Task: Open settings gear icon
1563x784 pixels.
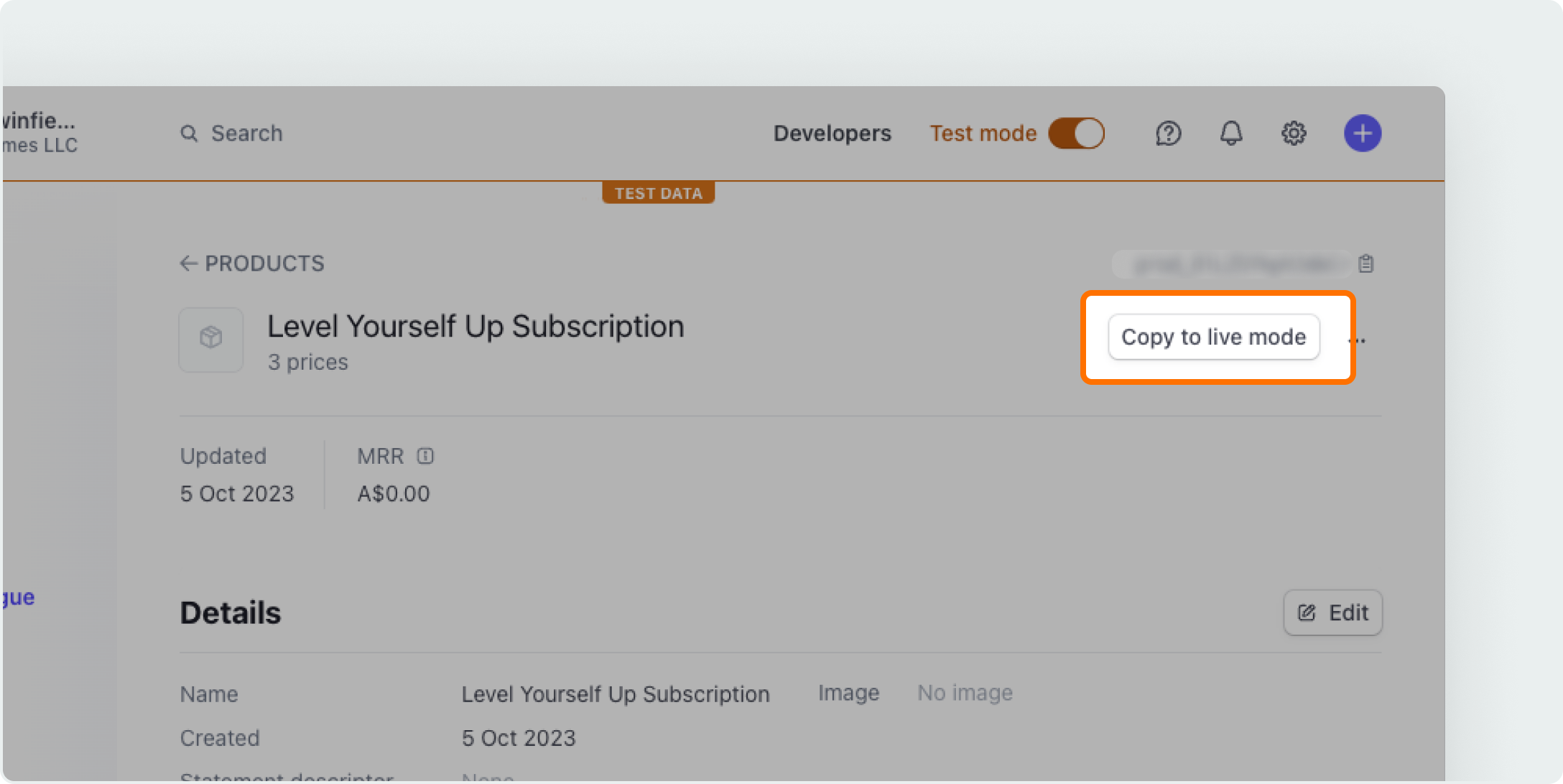Action: coord(1293,134)
